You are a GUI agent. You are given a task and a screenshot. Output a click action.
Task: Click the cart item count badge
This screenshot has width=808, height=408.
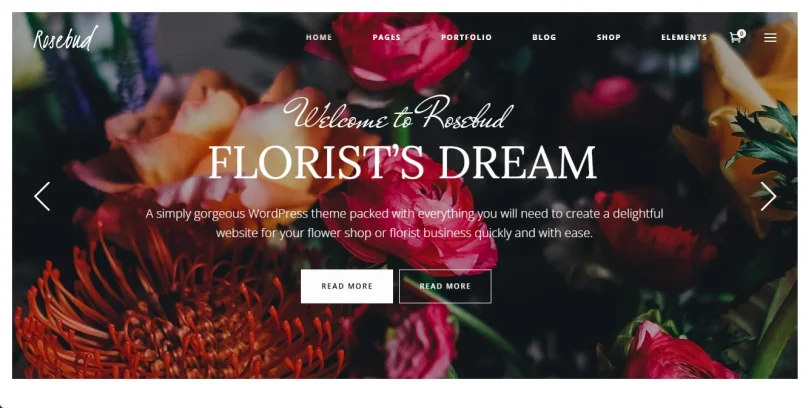[742, 33]
